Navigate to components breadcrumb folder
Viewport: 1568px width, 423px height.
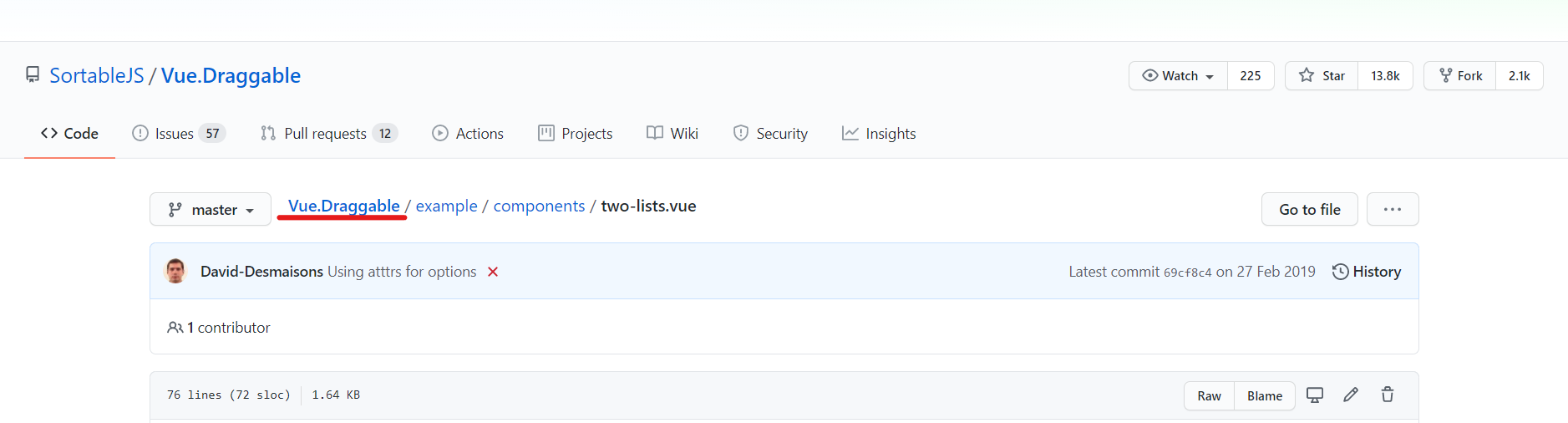539,206
